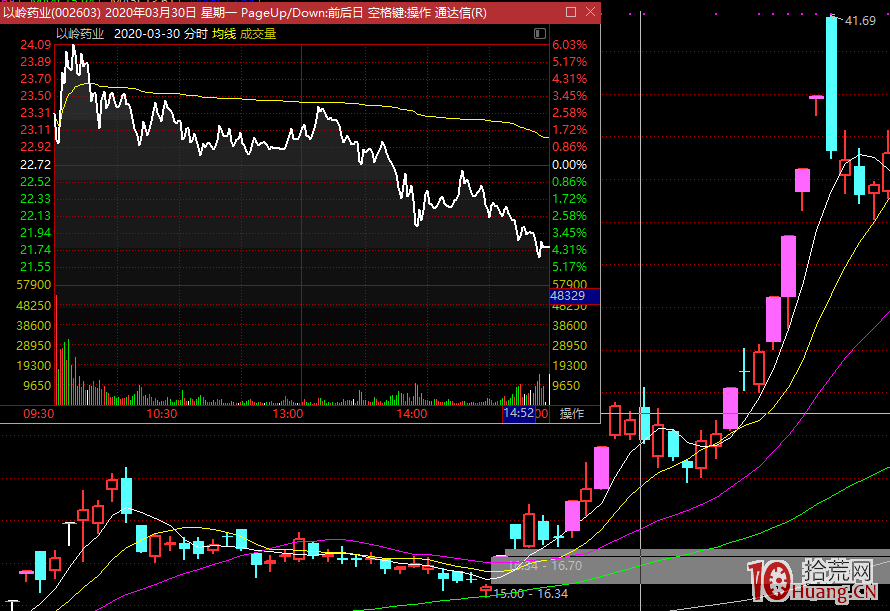The image size is (890, 611).
Task: Click the 13:00 time axis label
Action: coord(288,414)
